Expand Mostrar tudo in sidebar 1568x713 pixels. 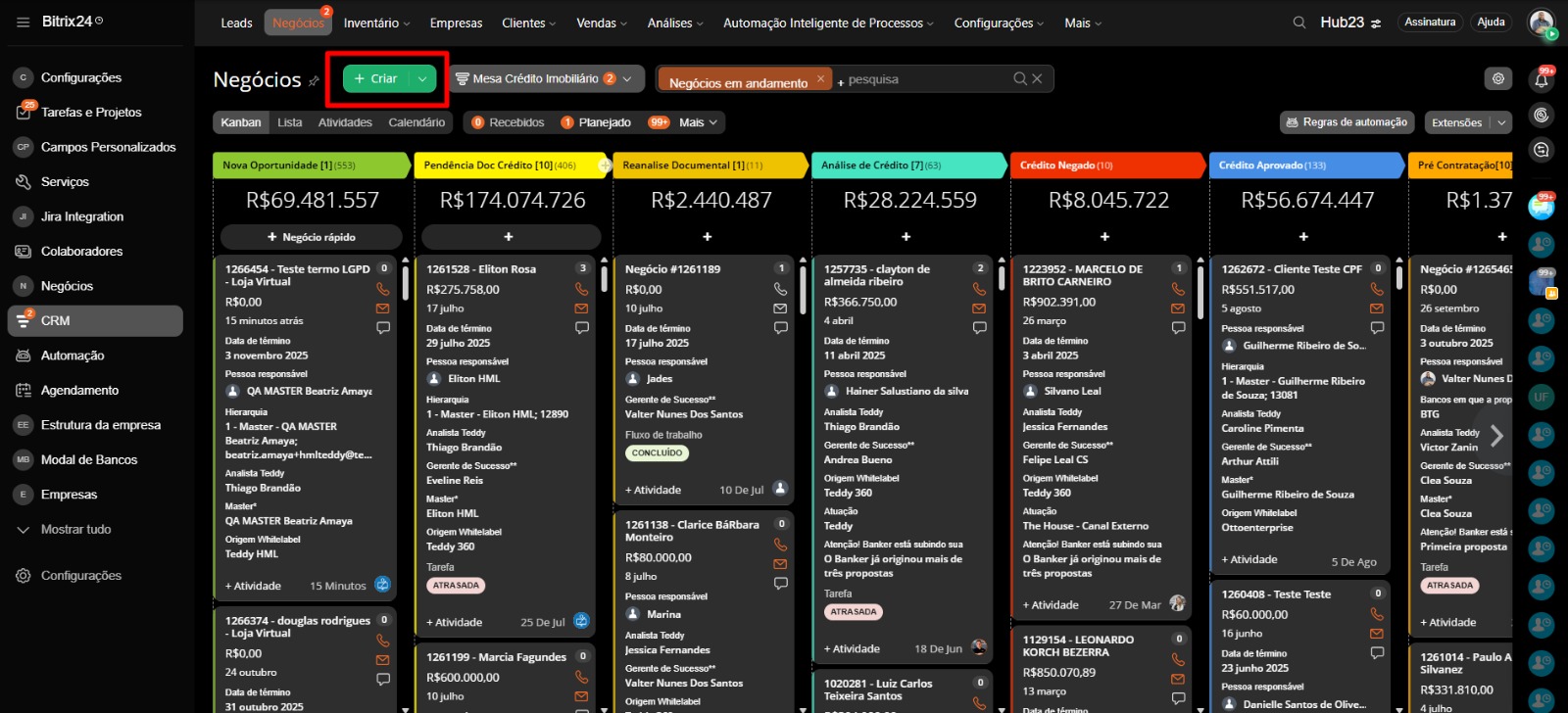(75, 530)
